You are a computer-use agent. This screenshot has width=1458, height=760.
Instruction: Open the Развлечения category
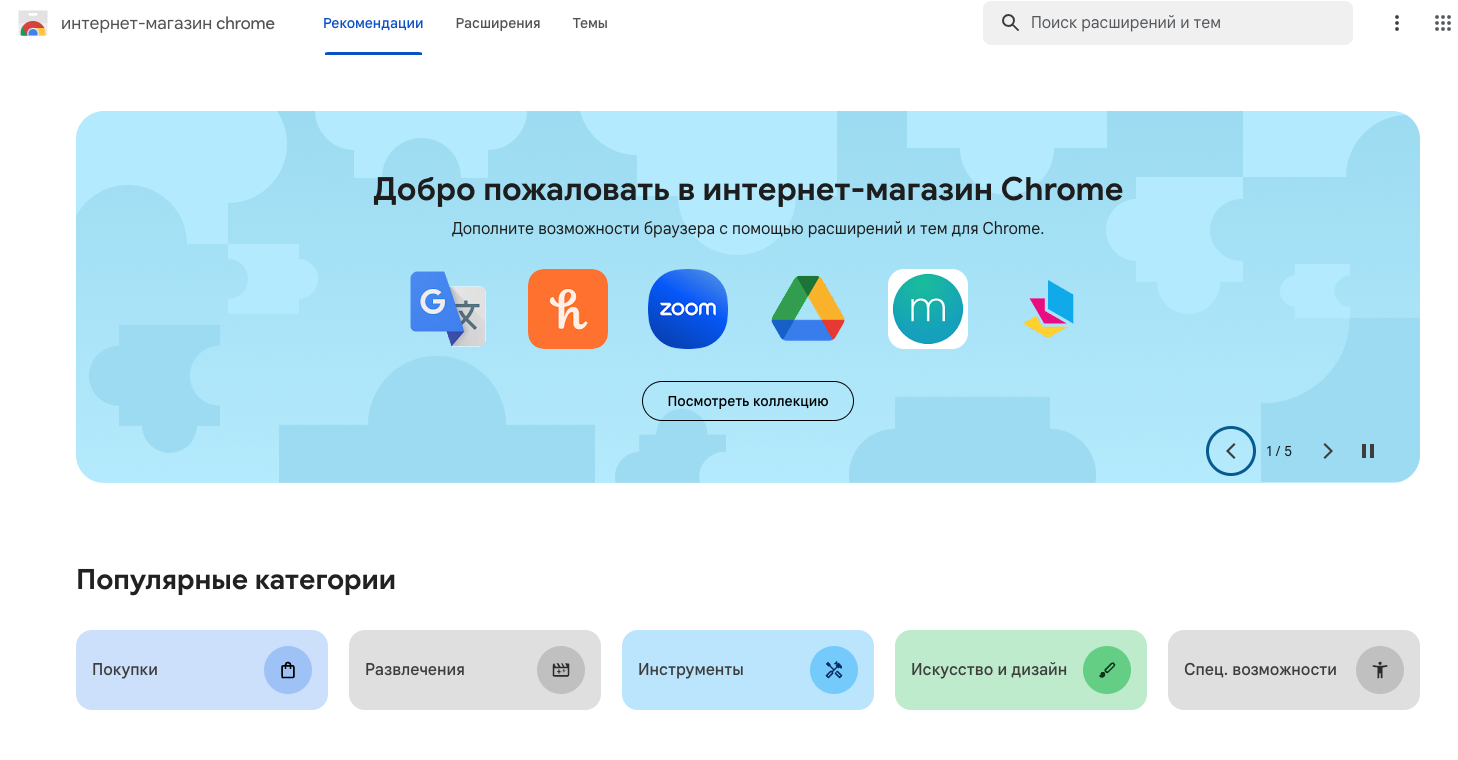click(x=475, y=670)
